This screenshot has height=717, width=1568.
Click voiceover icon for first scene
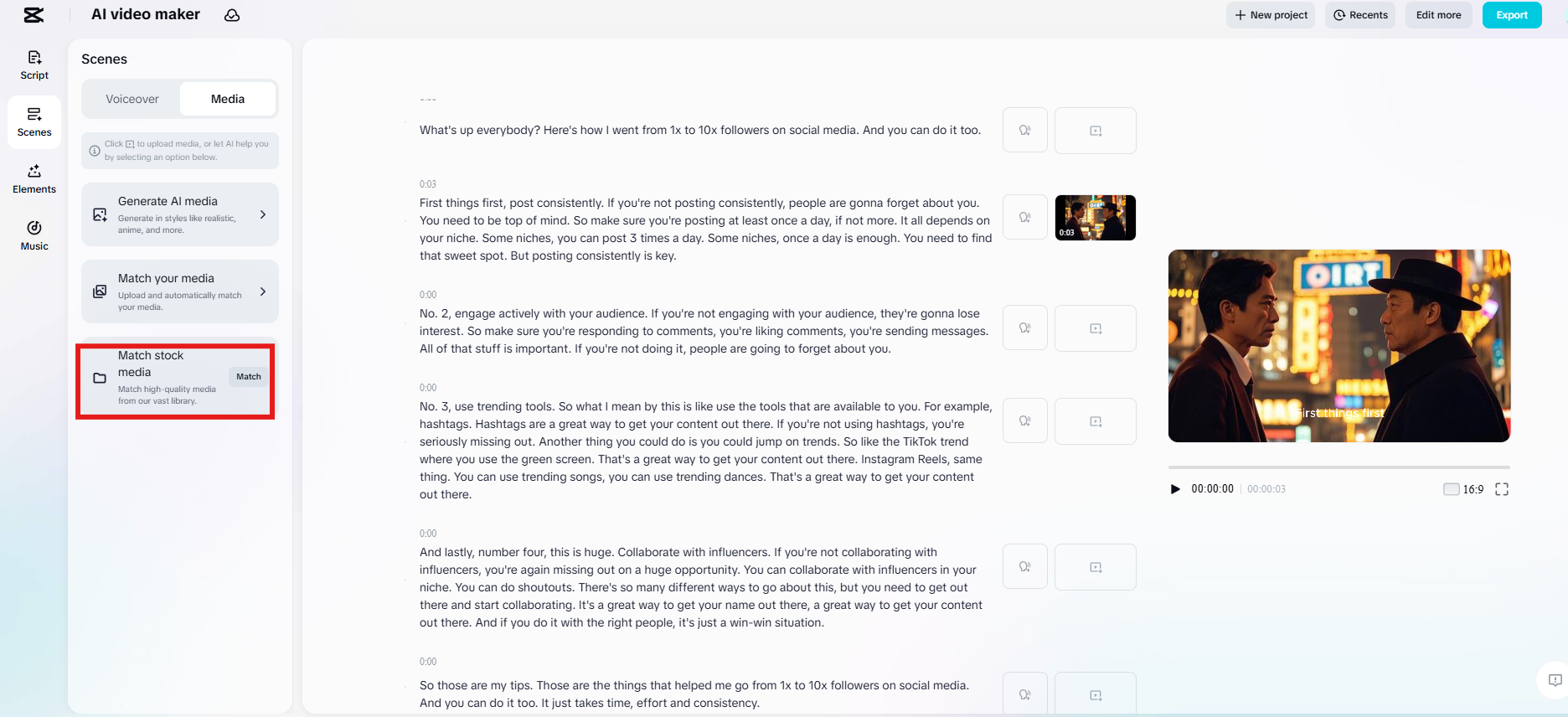coord(1024,130)
